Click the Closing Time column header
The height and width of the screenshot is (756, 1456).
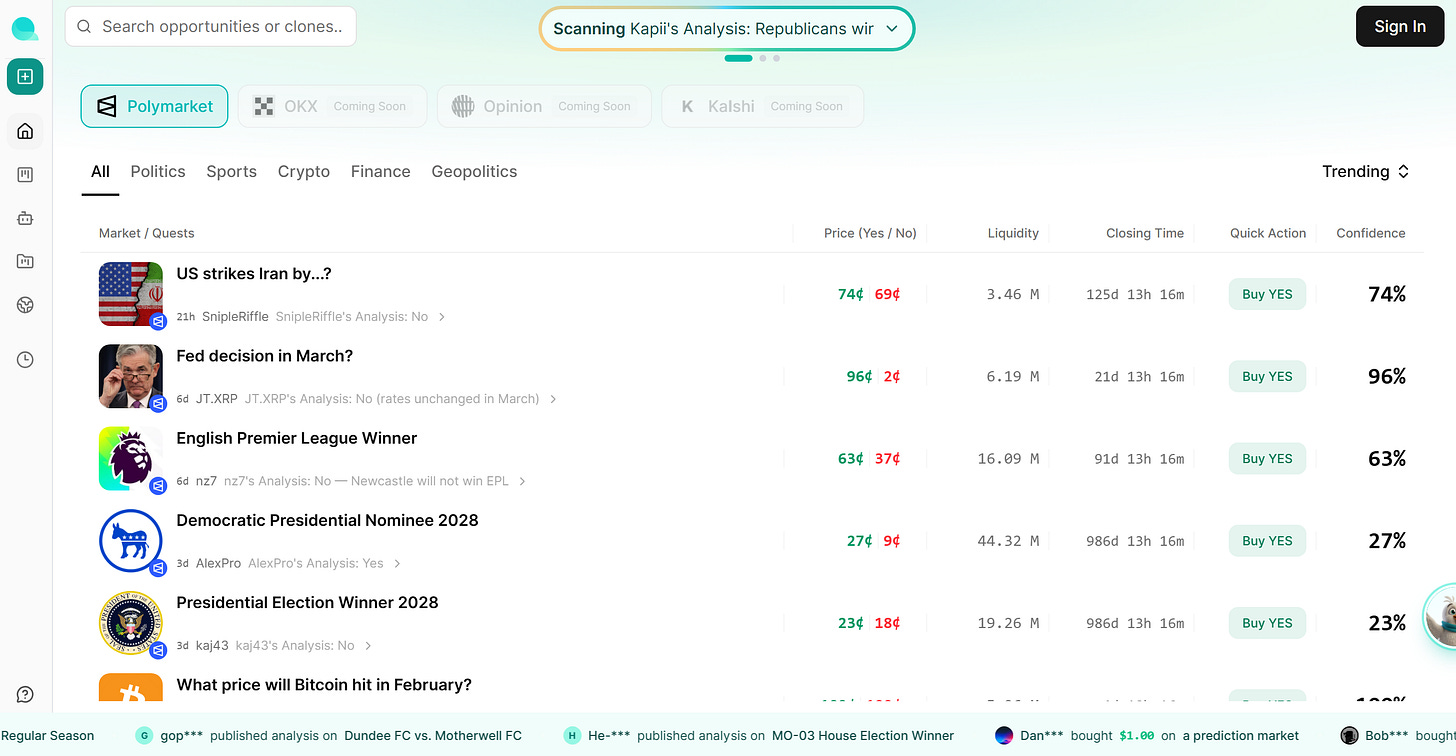click(1145, 233)
